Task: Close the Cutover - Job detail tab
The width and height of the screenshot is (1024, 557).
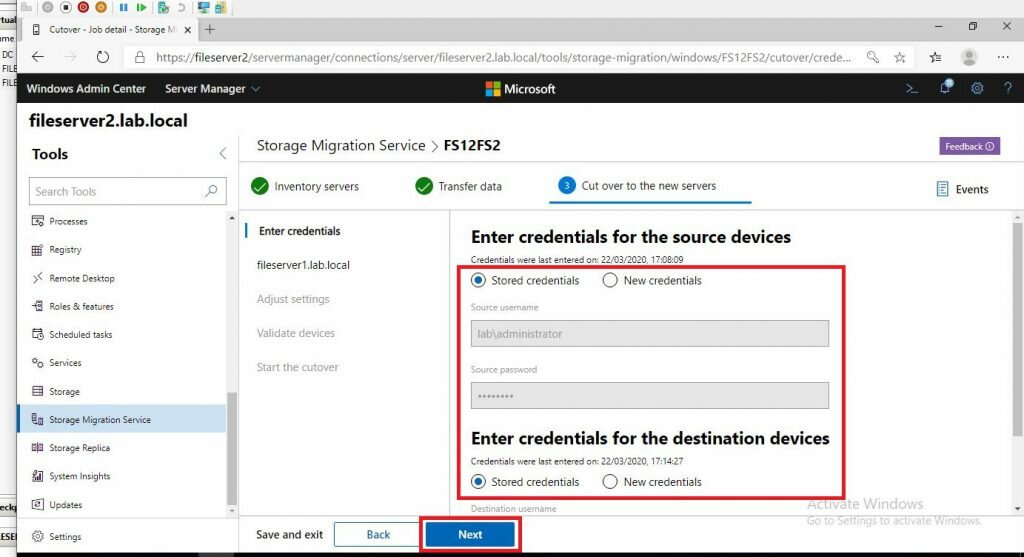Action: (187, 29)
